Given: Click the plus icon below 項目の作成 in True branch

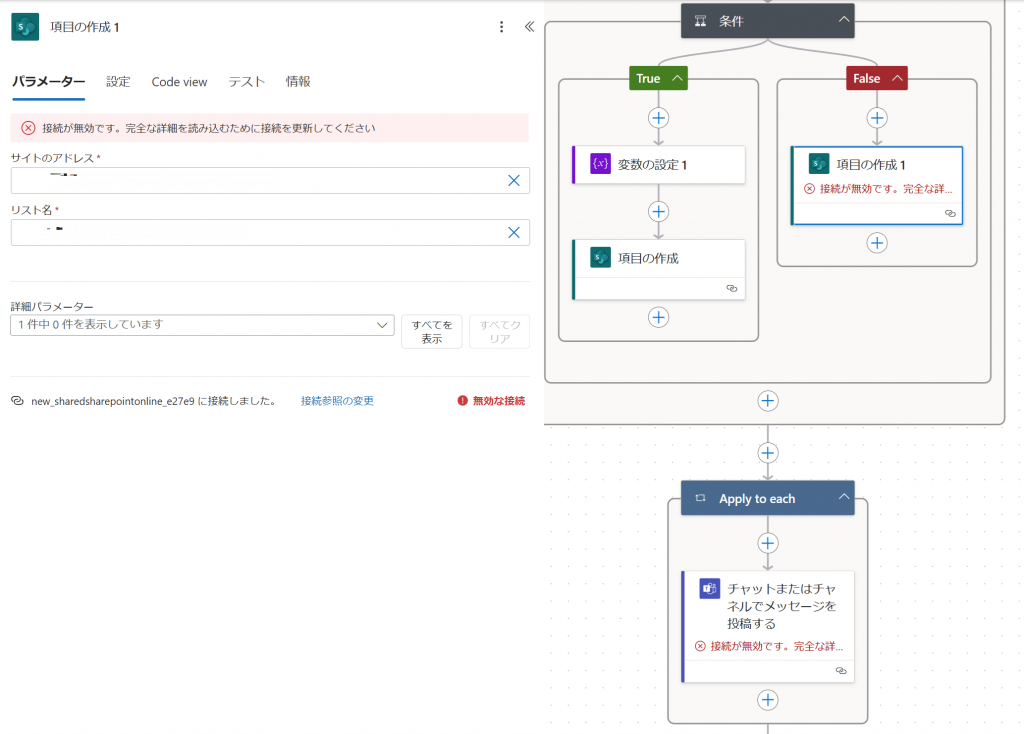Looking at the screenshot, I should pos(658,317).
